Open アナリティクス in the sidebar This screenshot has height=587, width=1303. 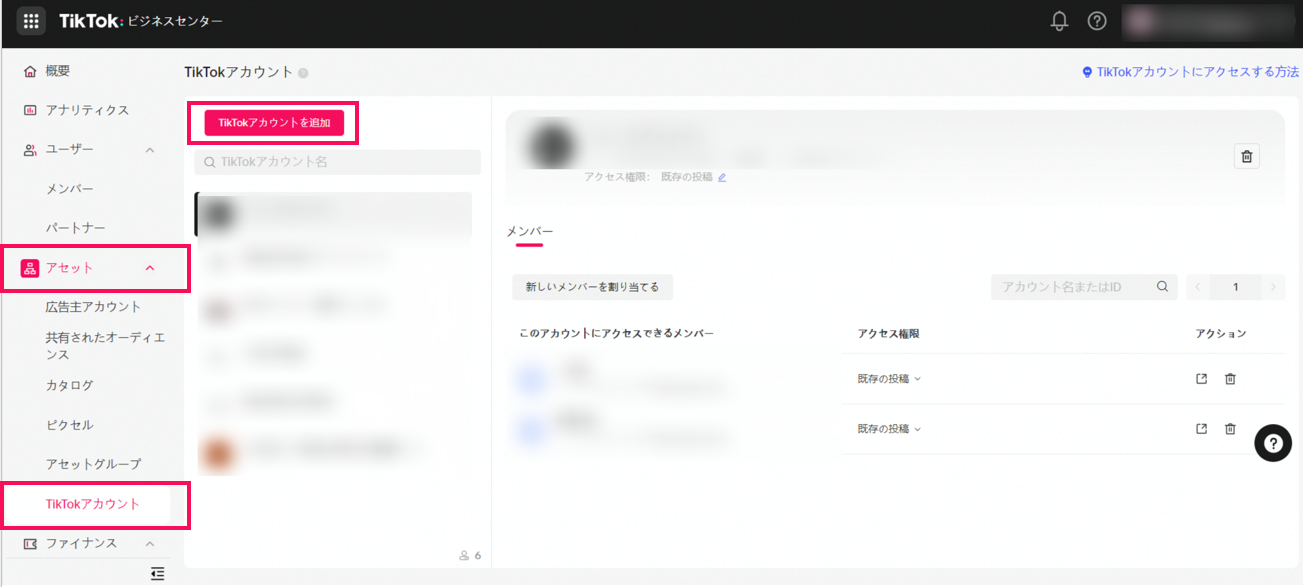pyautogui.click(x=87, y=110)
